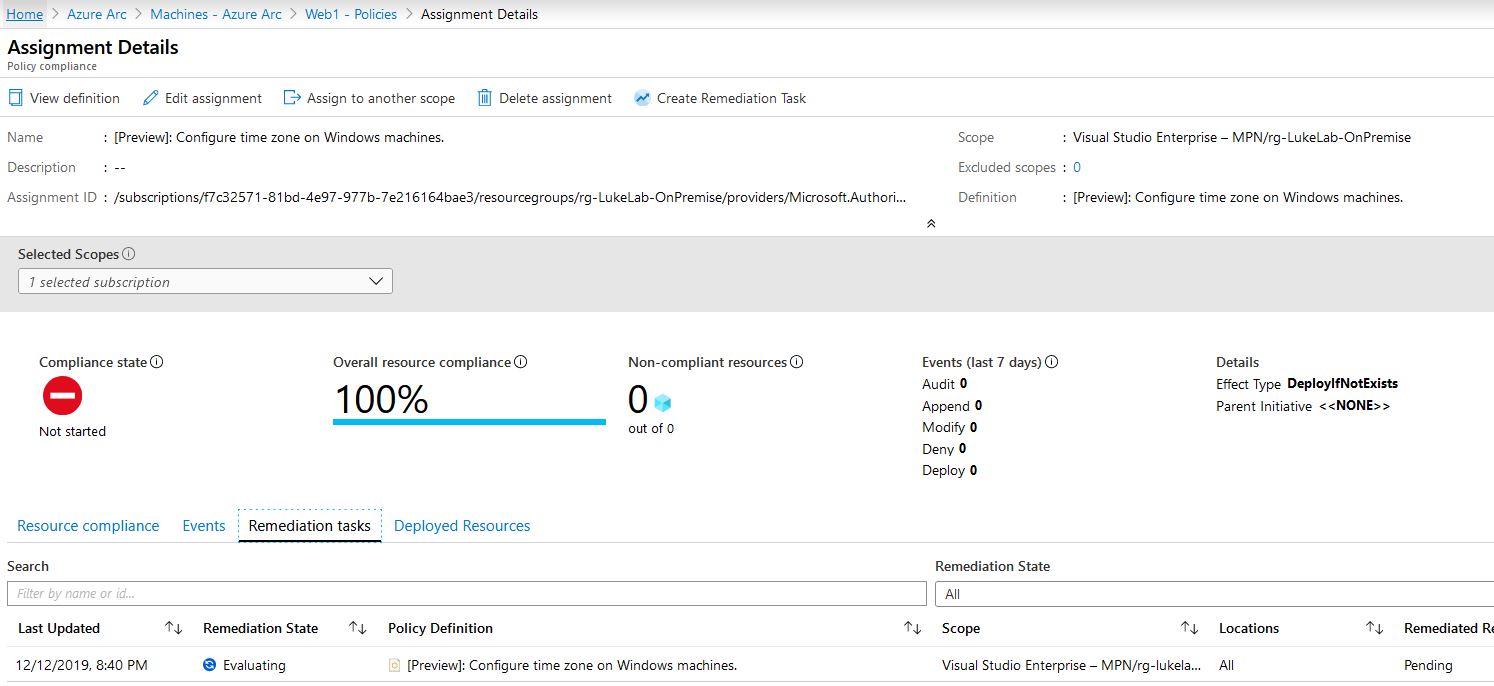Click the Create Remediation Task chart icon

coord(642,98)
